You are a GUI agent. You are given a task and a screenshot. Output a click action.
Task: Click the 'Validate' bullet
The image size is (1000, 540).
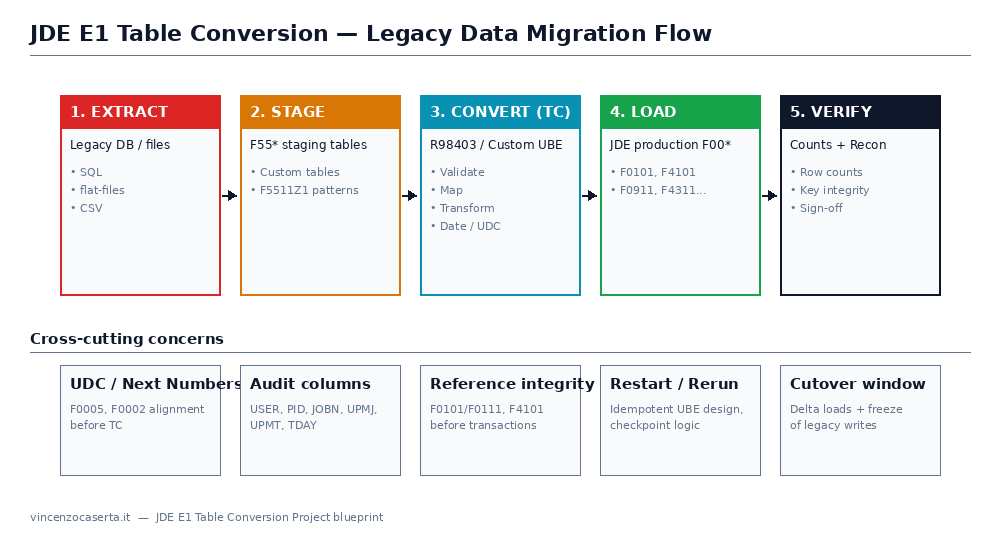457,172
